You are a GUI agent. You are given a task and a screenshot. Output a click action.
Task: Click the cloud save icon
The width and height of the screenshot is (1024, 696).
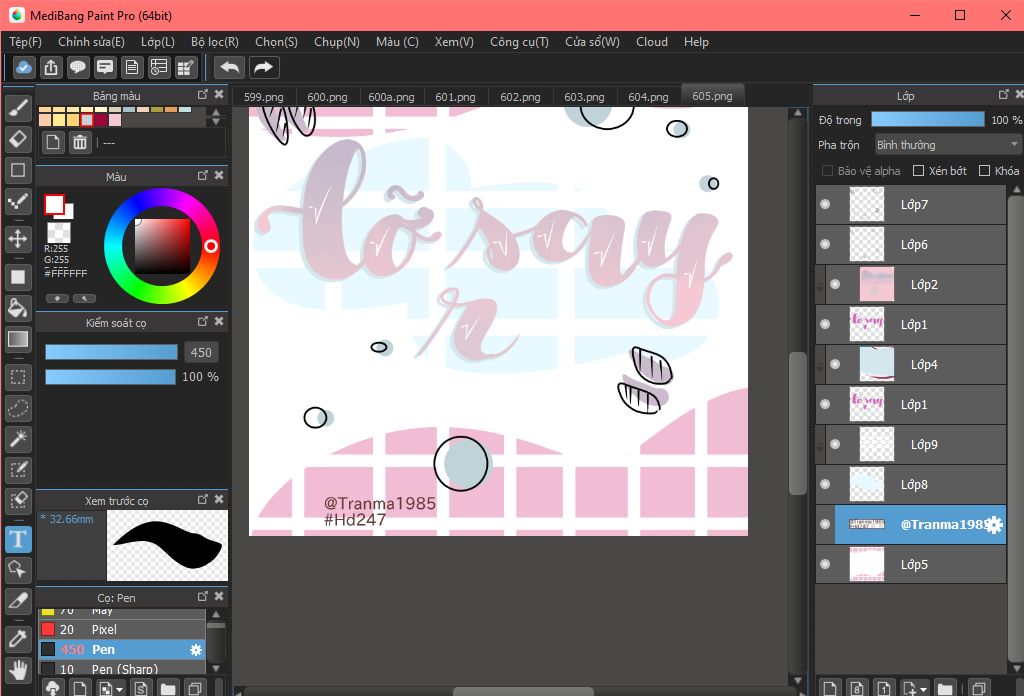(x=24, y=67)
